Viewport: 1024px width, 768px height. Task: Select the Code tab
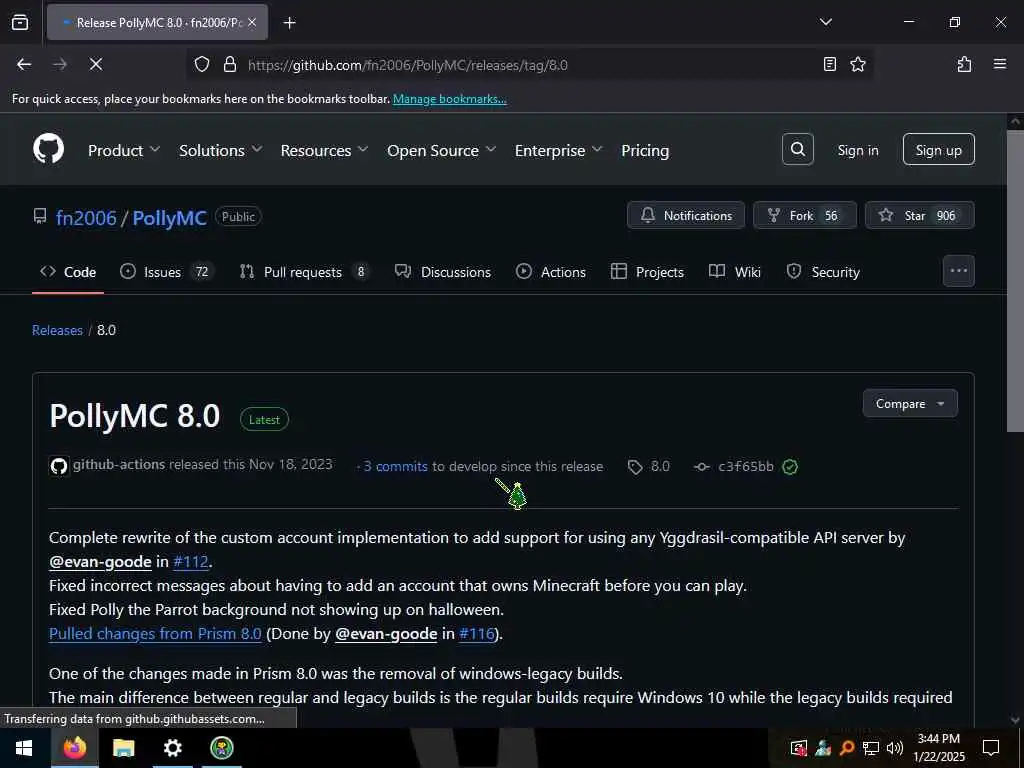pos(68,272)
